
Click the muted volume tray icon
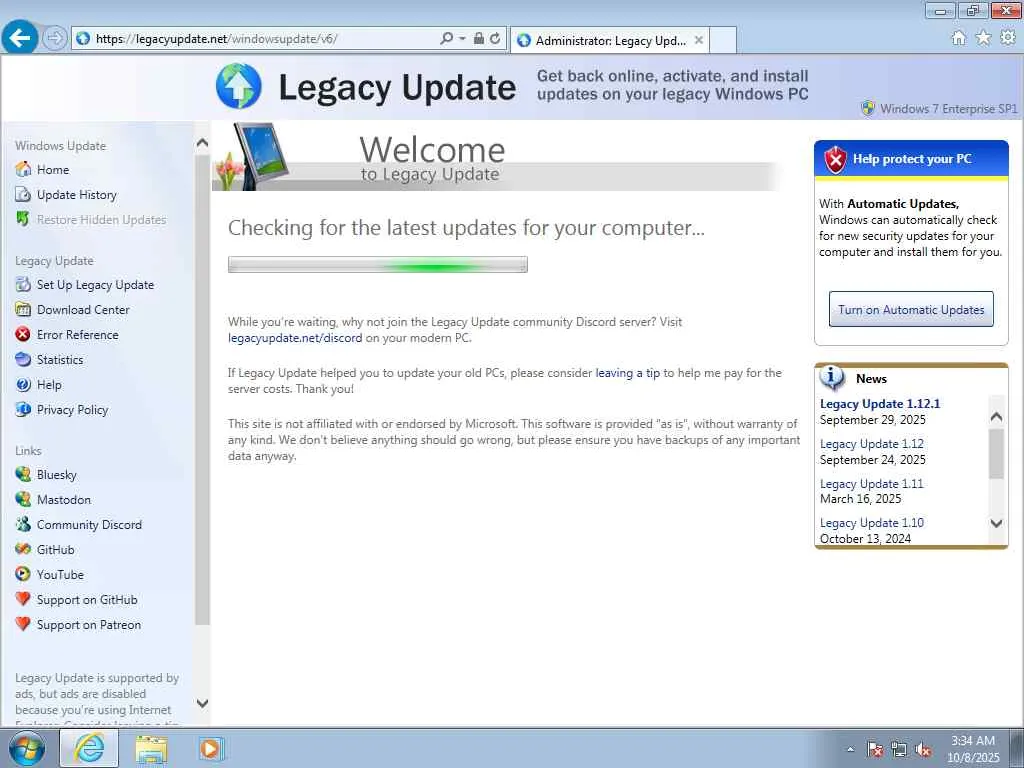point(923,750)
